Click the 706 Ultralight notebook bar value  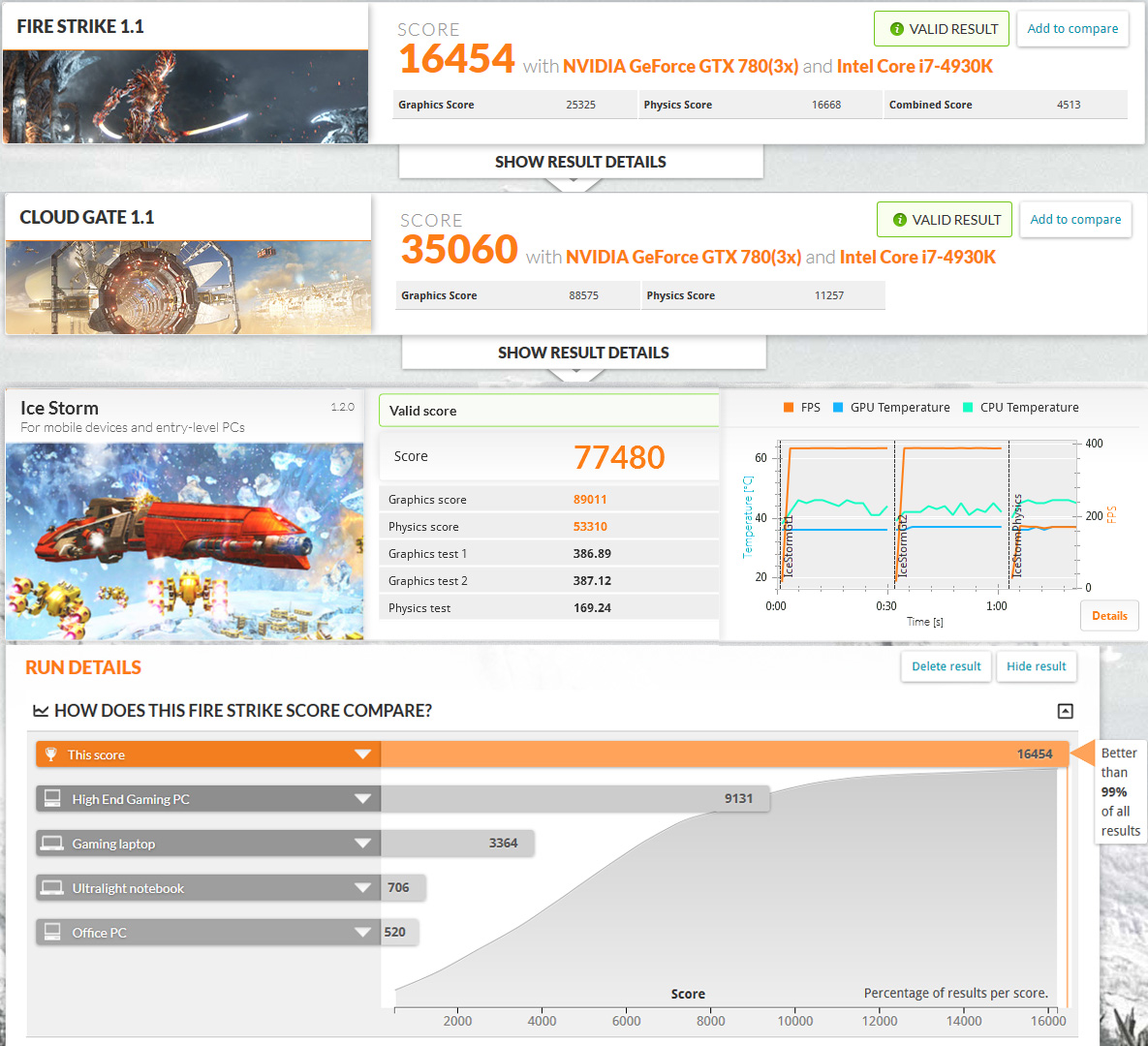coord(398,888)
